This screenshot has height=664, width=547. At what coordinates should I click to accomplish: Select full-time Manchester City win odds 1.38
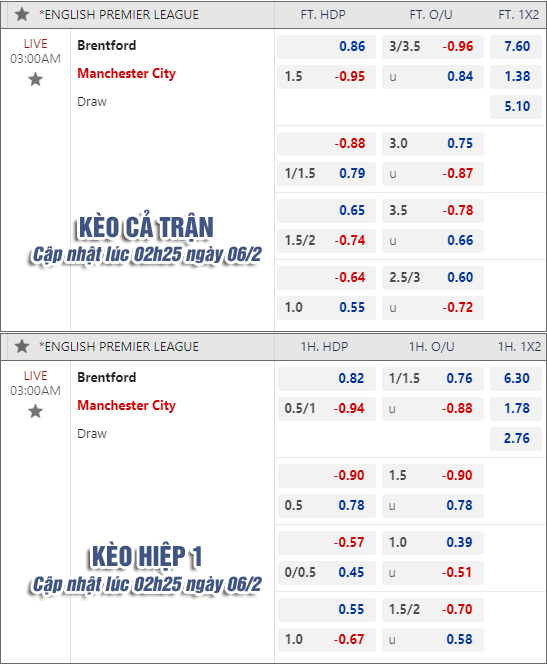click(x=516, y=77)
